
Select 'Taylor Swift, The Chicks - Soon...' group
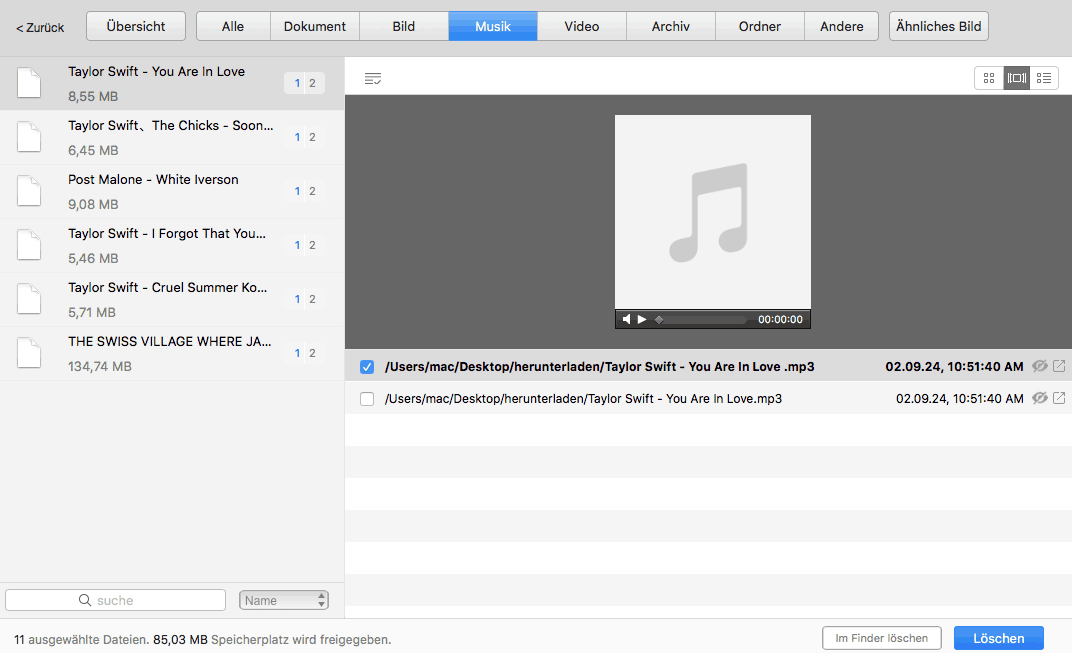tap(172, 137)
